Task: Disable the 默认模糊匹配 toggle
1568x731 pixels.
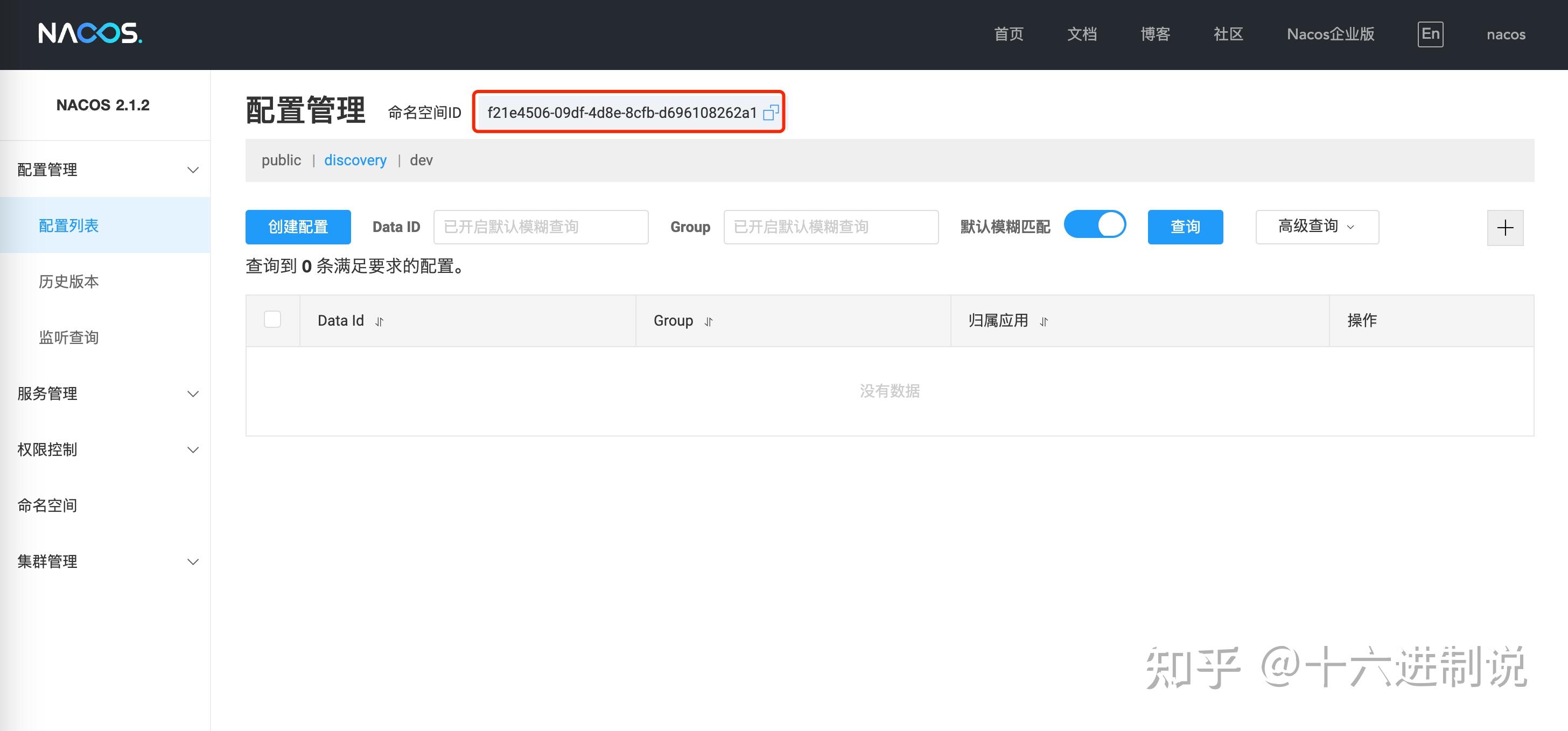Action: 1095,224
